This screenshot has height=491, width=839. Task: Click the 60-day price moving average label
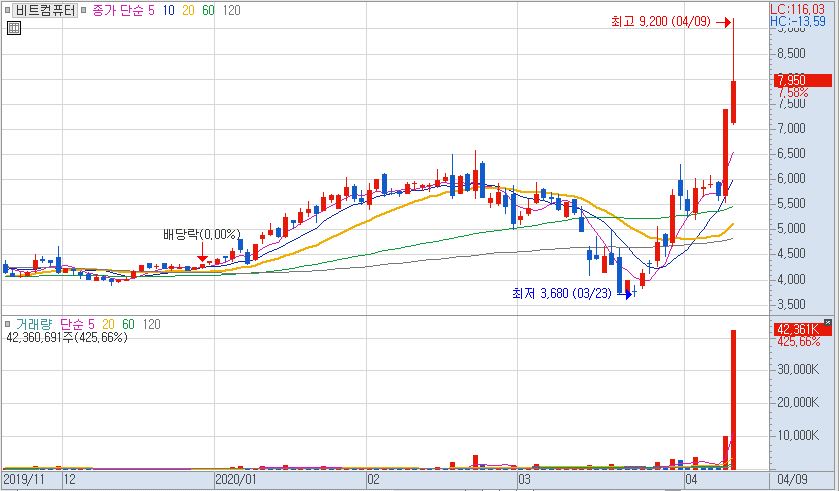pyautogui.click(x=208, y=10)
